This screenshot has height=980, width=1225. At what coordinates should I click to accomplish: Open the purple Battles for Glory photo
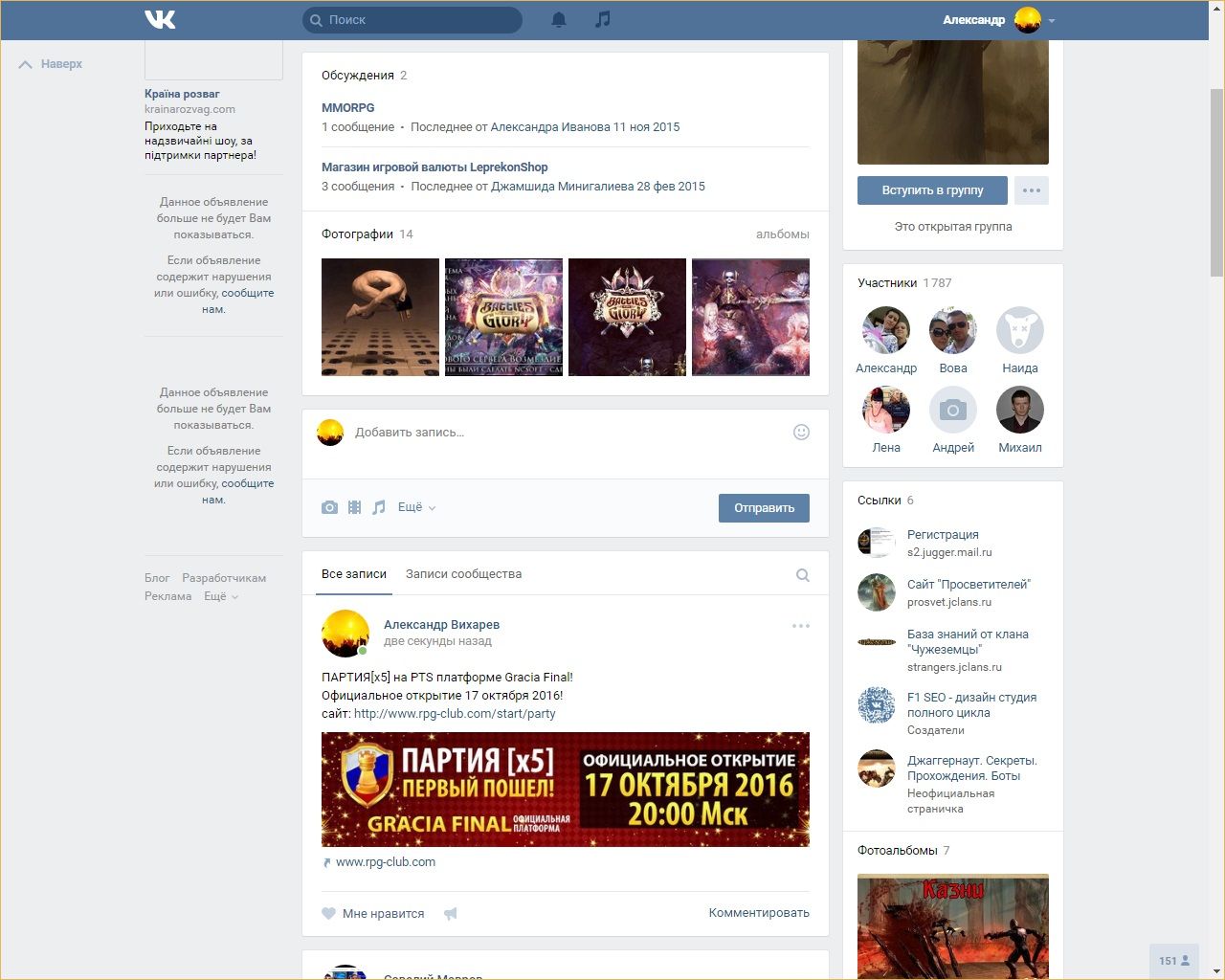503,317
